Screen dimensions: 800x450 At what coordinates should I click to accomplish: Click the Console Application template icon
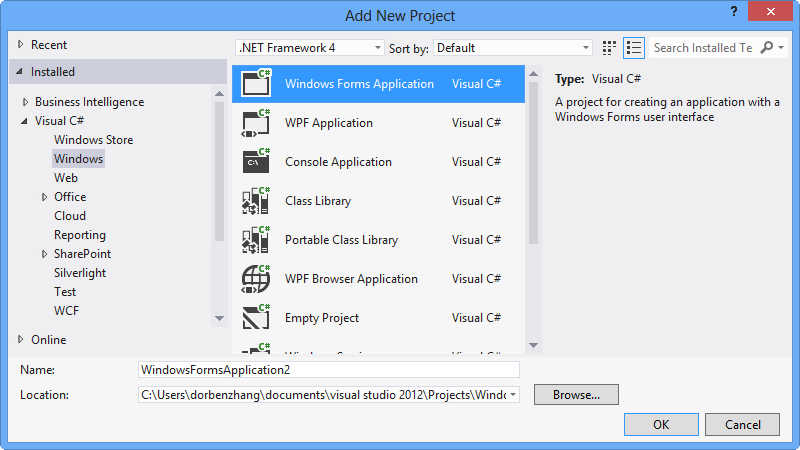click(x=256, y=162)
